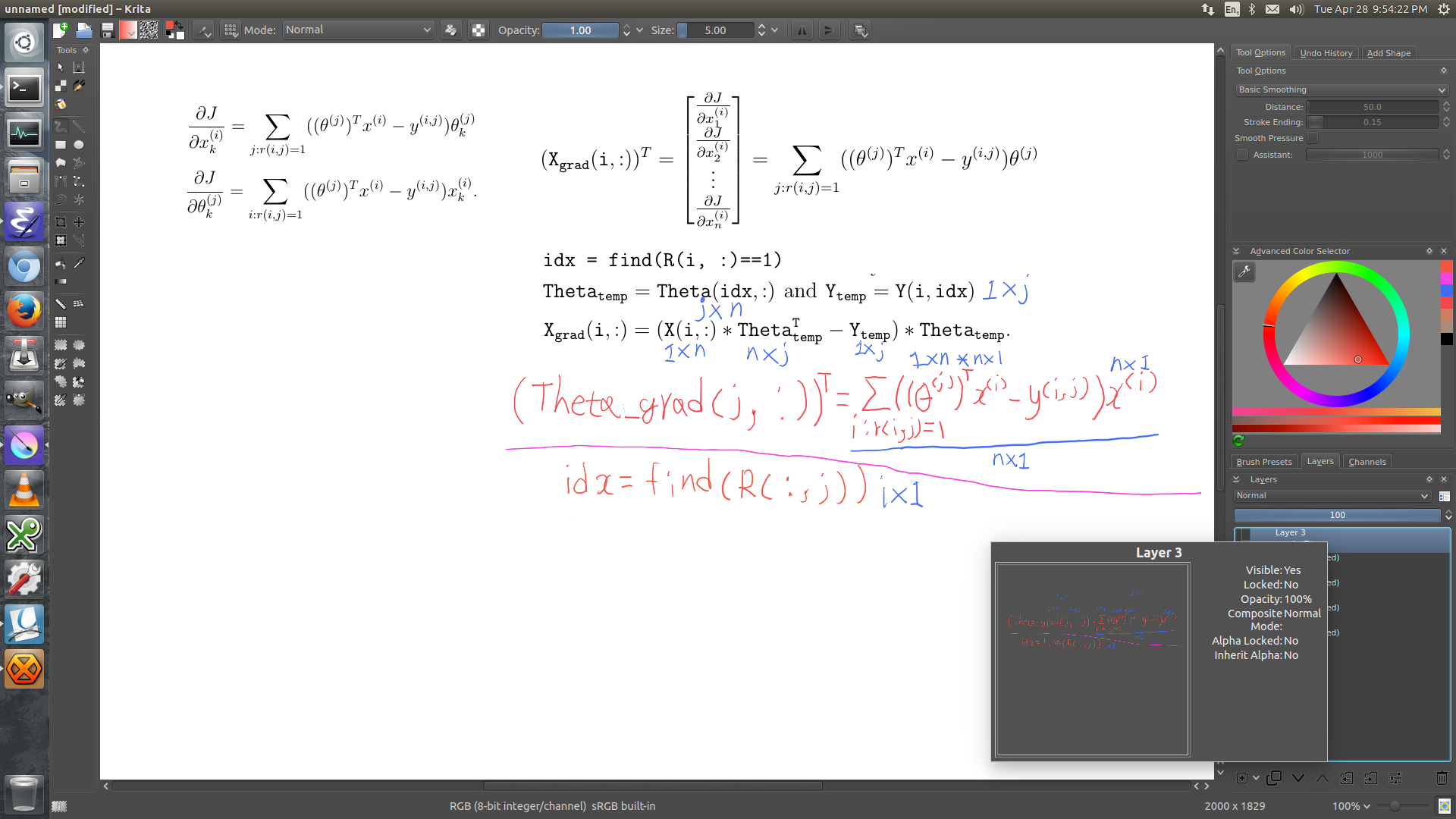Select the Bezier curve tool
The height and width of the screenshot is (819, 1456).
pyautogui.click(x=61, y=181)
